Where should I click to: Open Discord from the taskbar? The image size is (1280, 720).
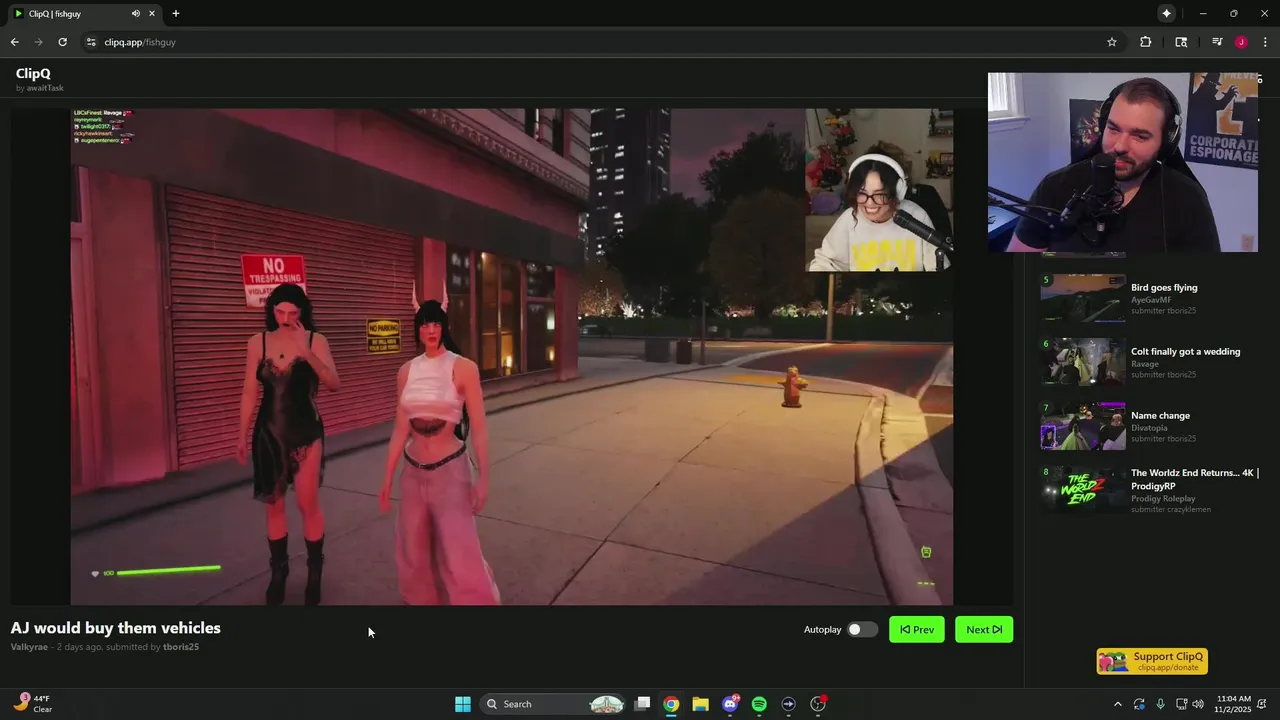coord(730,704)
